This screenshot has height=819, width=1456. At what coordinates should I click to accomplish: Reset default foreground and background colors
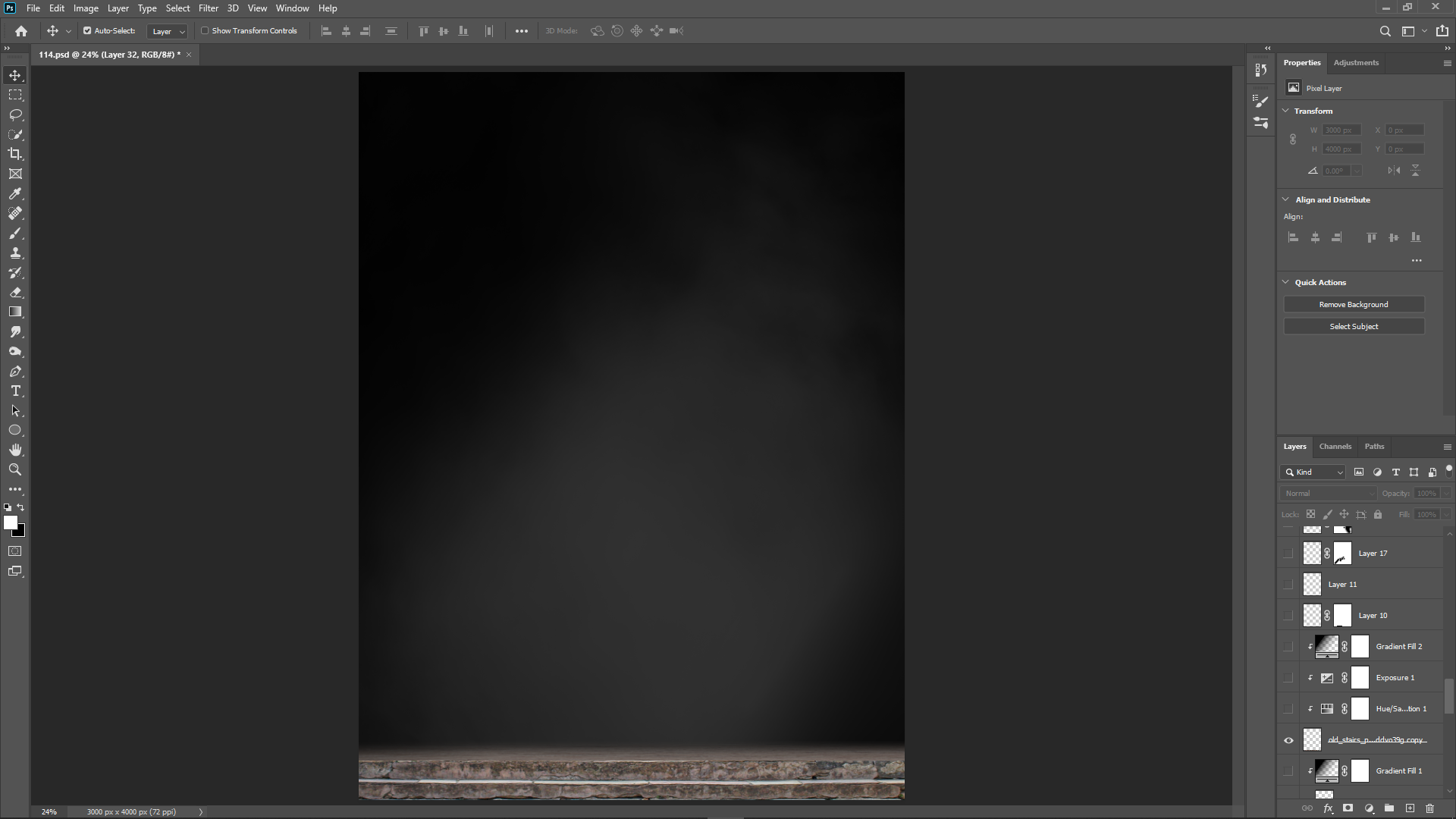[x=8, y=507]
